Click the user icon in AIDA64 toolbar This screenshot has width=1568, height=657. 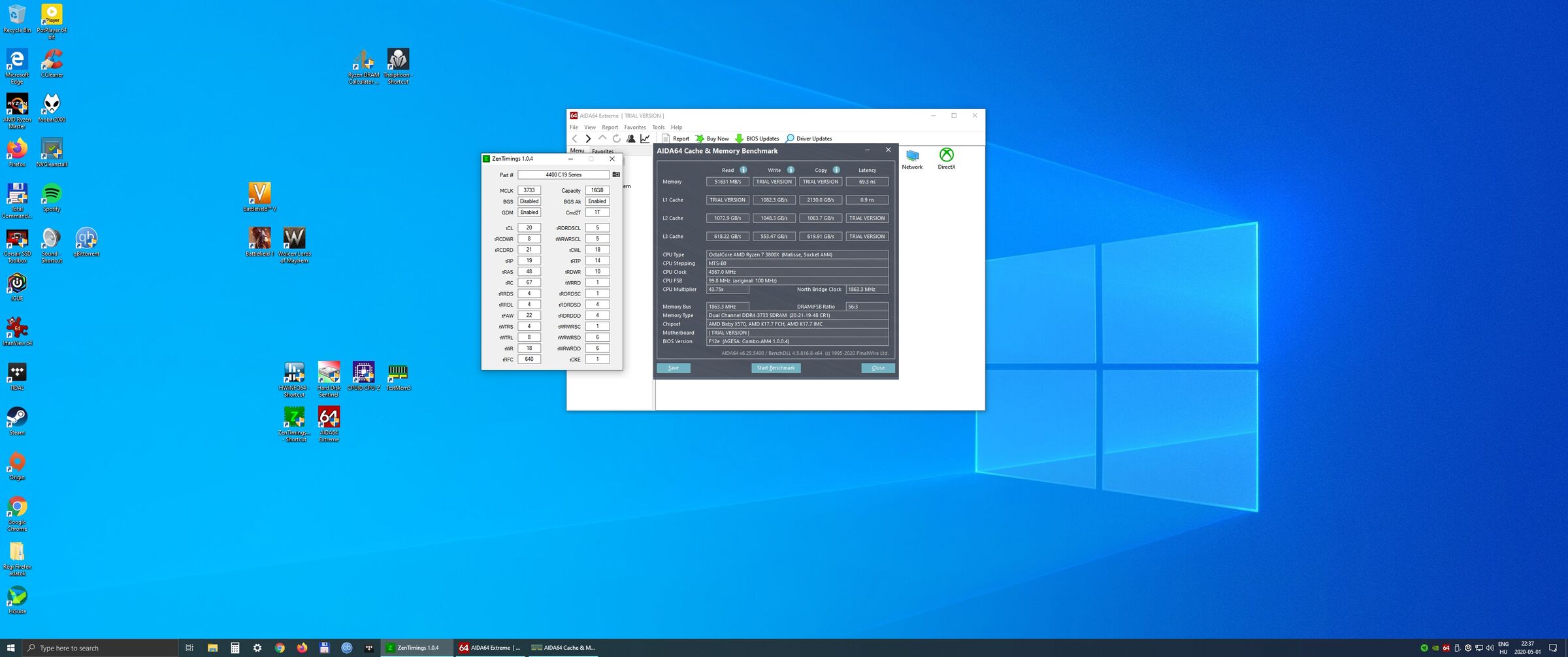pyautogui.click(x=630, y=139)
